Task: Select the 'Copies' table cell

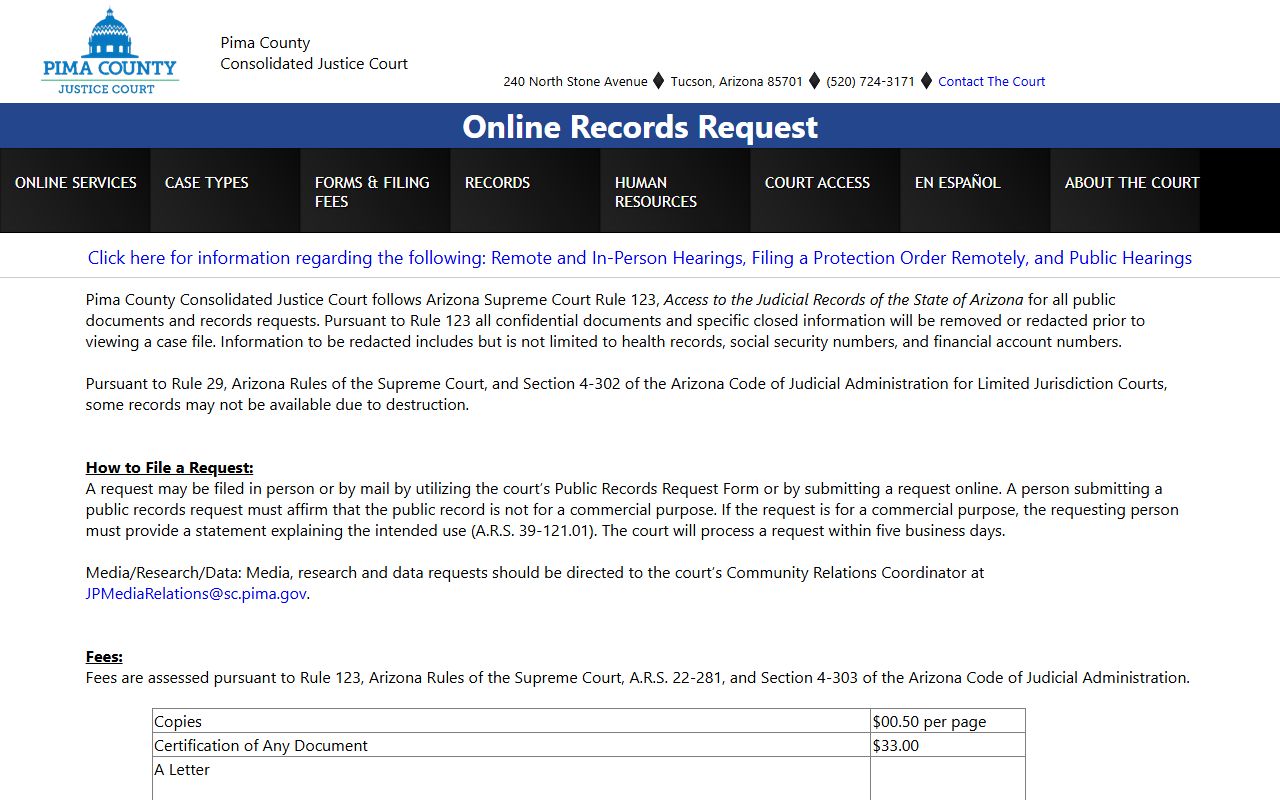Action: (x=511, y=721)
